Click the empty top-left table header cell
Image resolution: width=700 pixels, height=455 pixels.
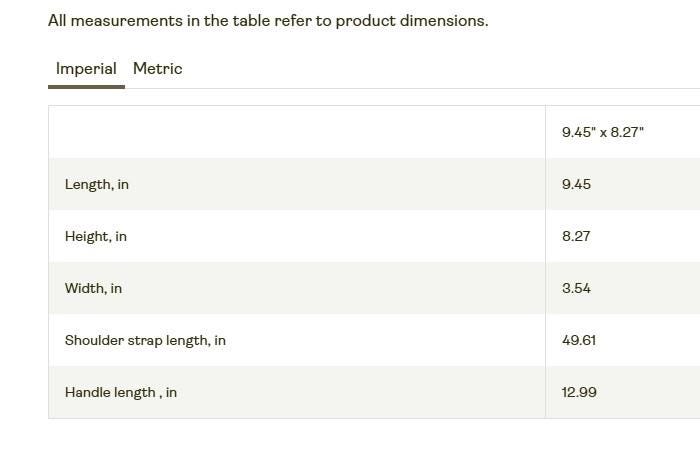pos(297,132)
